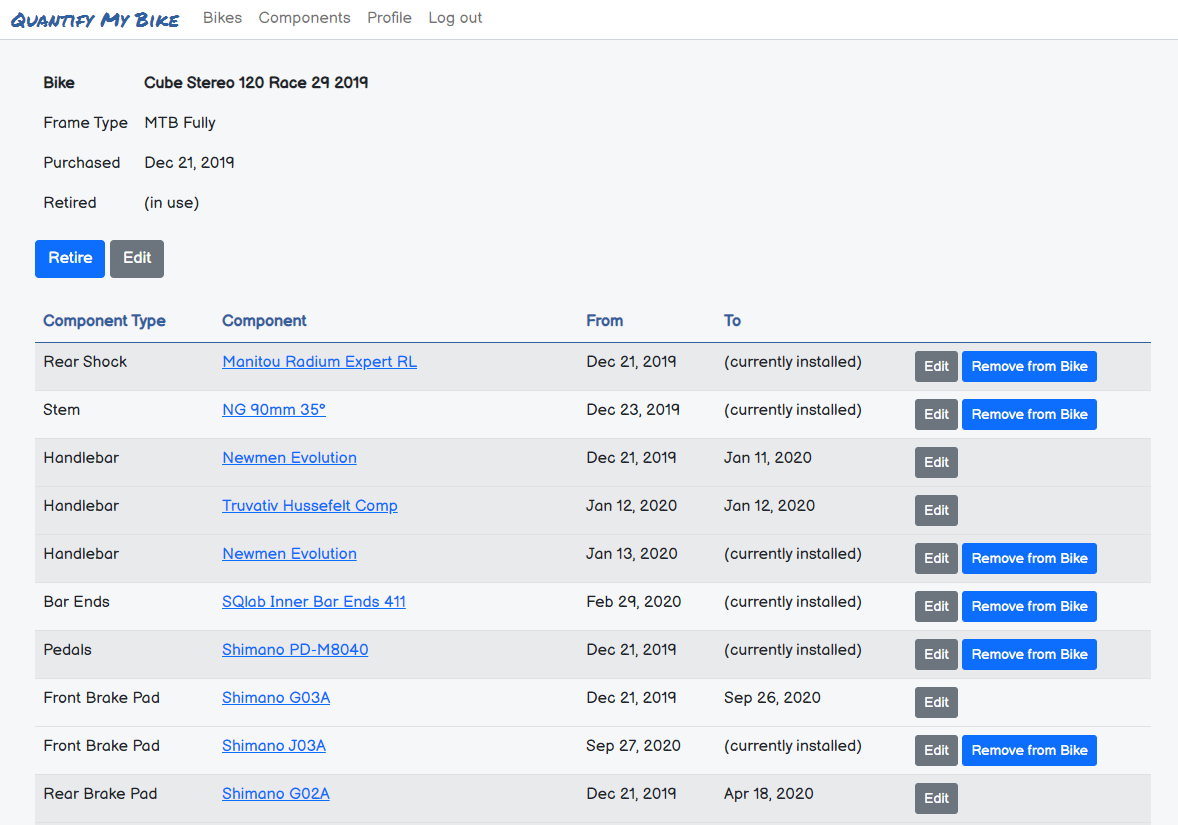Edit the Shimano G02A rear brake pad row
Image resolution: width=1178 pixels, height=825 pixels.
point(936,799)
